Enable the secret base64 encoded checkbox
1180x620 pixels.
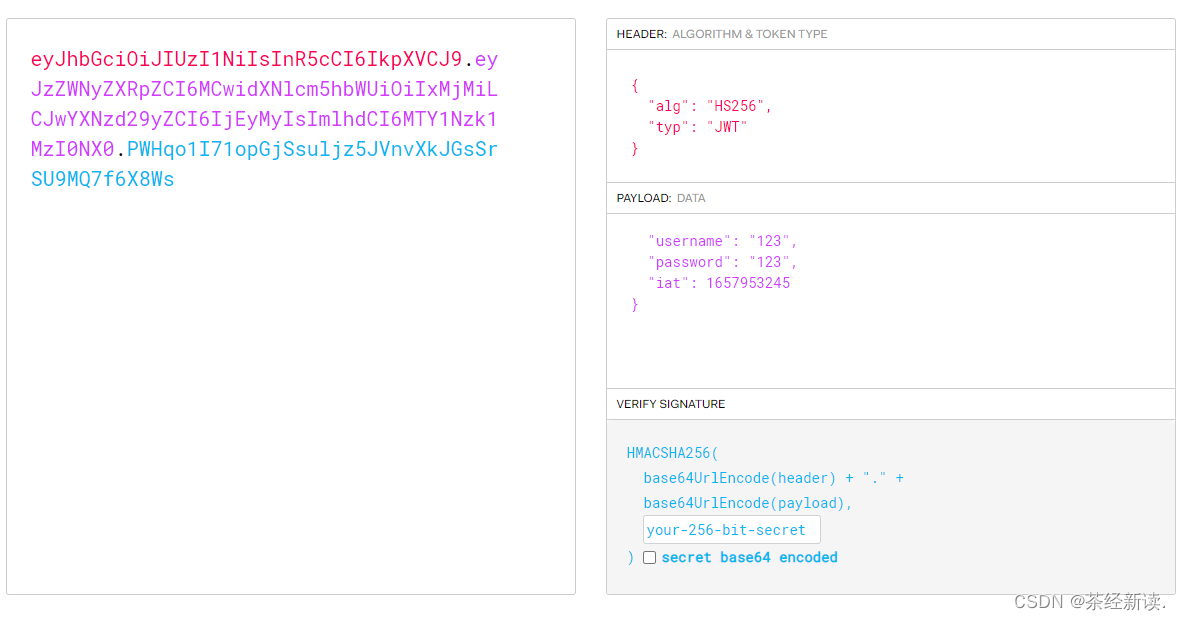649,557
